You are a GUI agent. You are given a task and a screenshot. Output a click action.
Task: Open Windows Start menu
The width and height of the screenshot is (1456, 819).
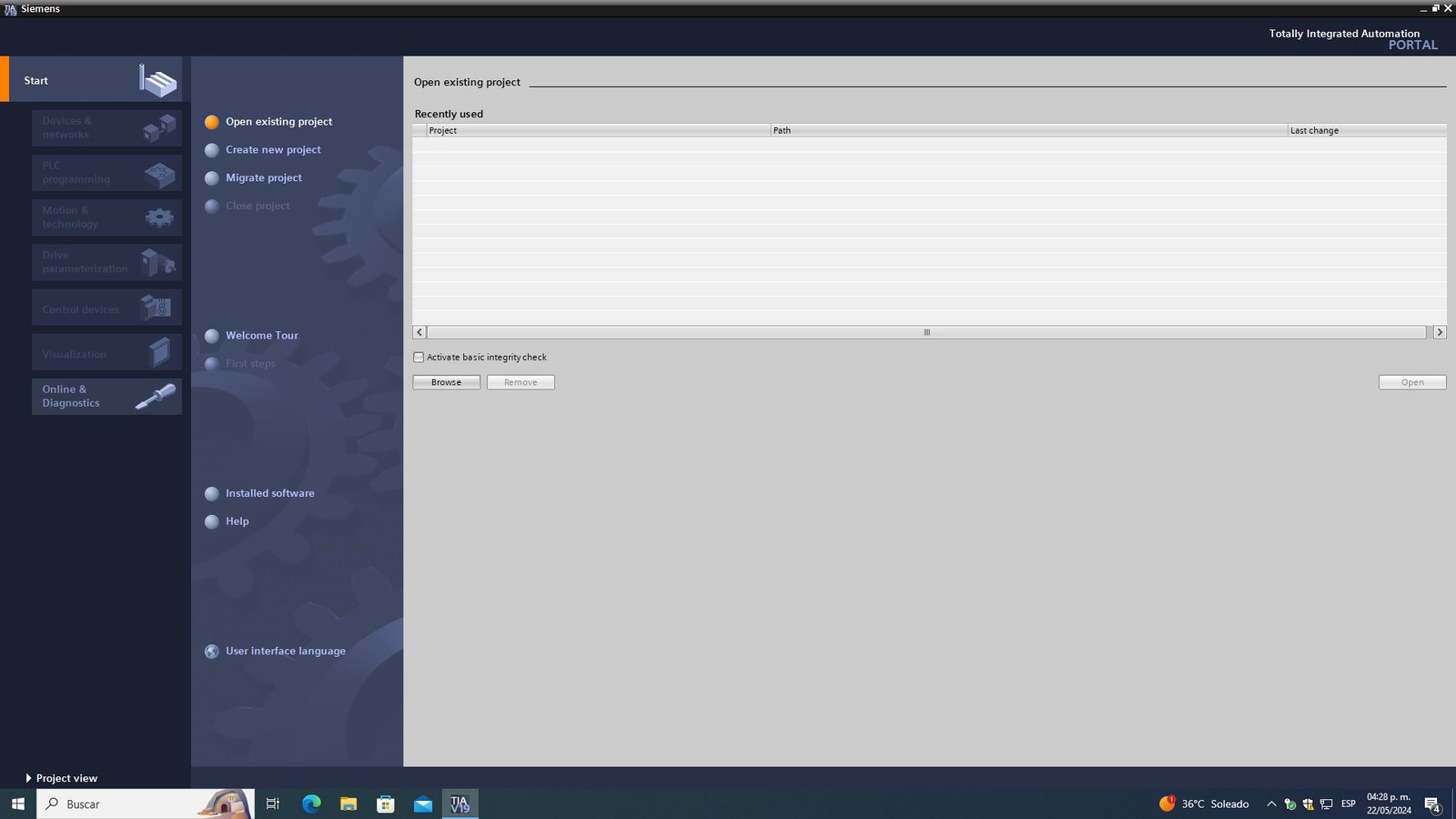(17, 804)
